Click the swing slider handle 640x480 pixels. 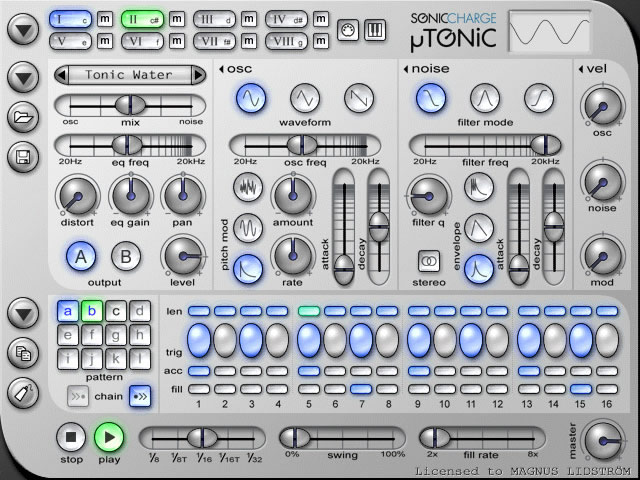(x=295, y=438)
